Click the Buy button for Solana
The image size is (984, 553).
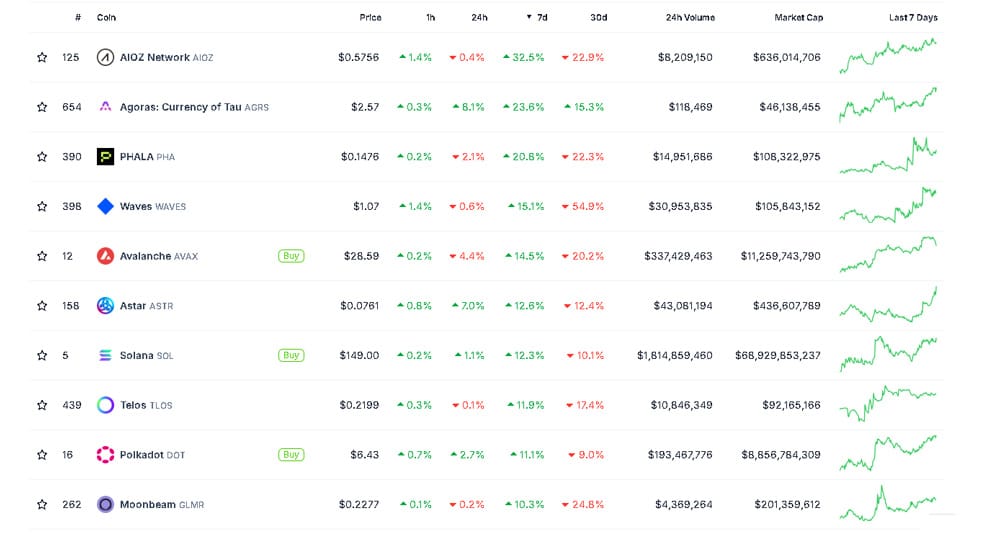tap(291, 355)
